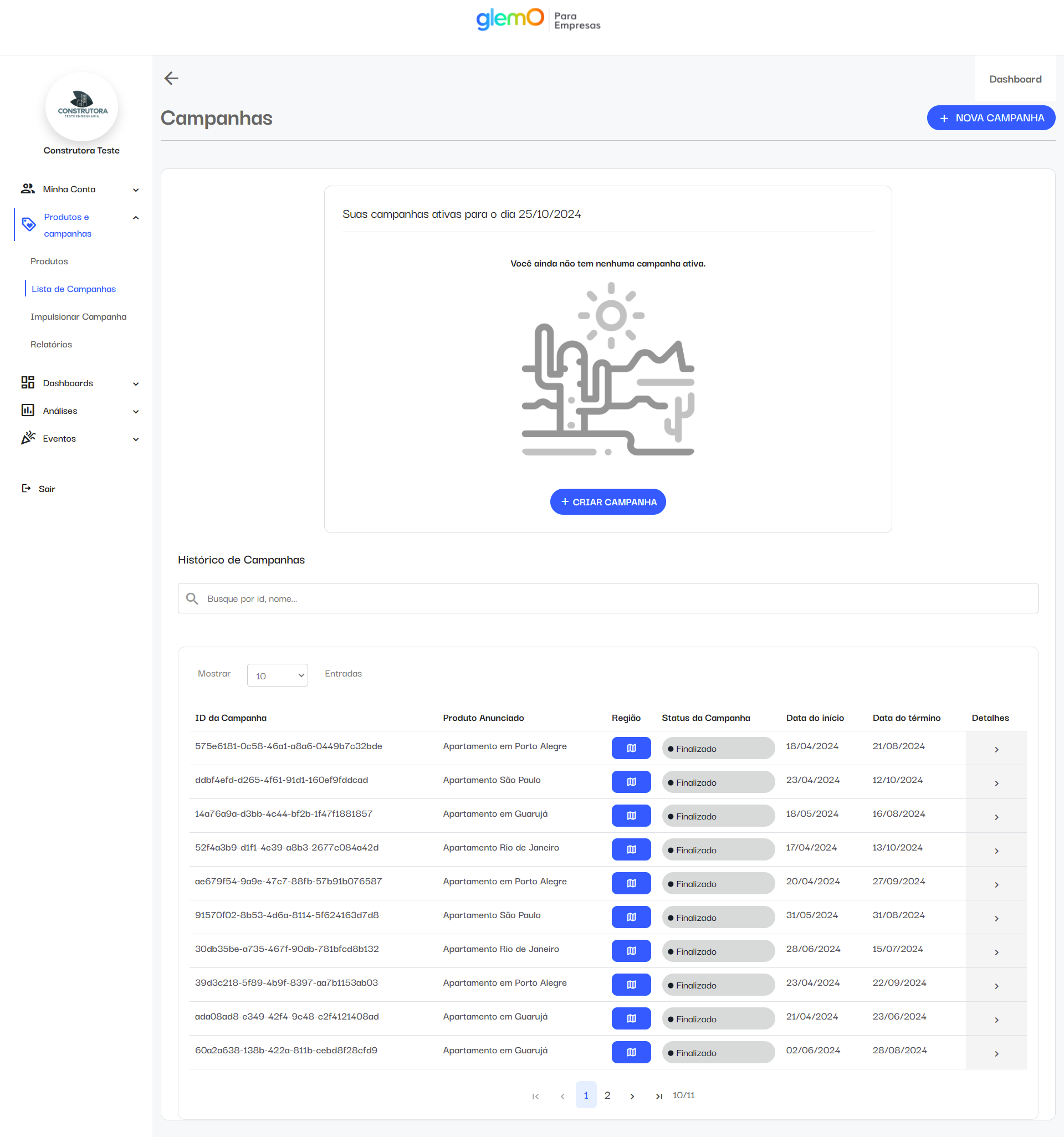Select Relatórios in the sidebar
Screen dimensions: 1064x1137
click(x=51, y=344)
